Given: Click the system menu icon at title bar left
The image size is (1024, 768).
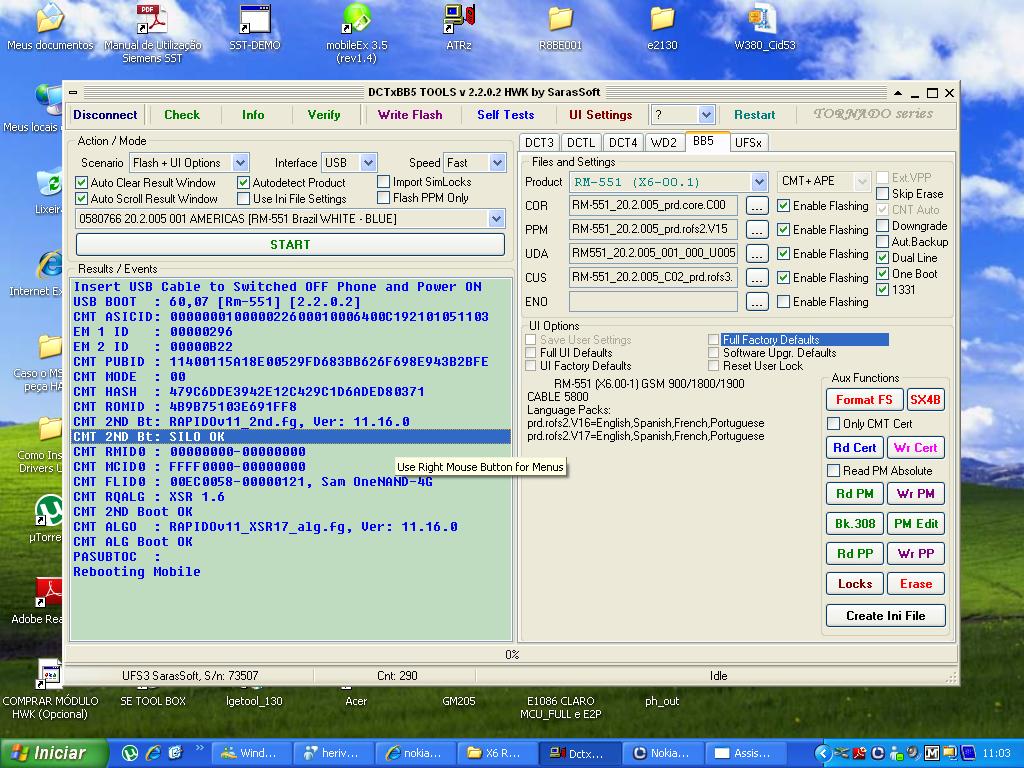Looking at the screenshot, I should coord(73,93).
